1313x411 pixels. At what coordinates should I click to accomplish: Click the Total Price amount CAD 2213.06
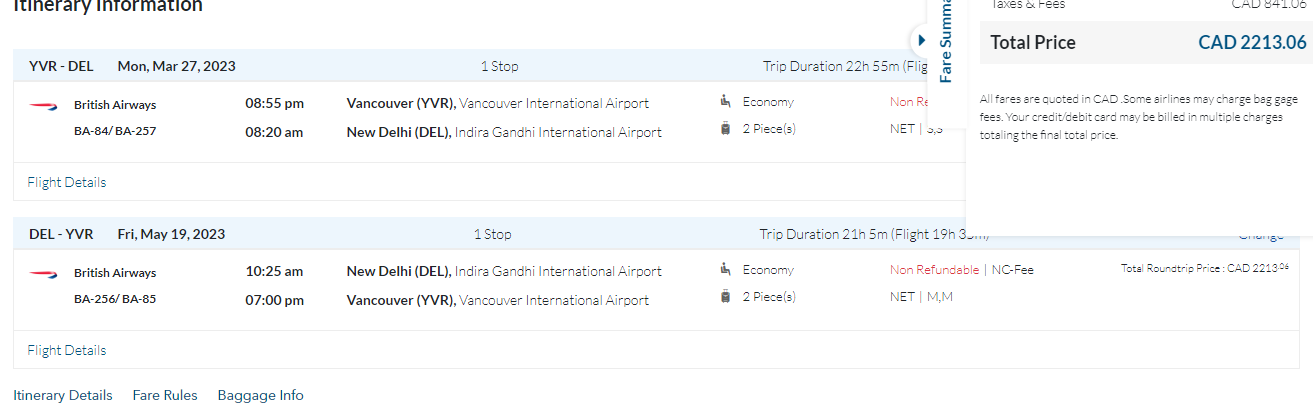[x=1252, y=42]
